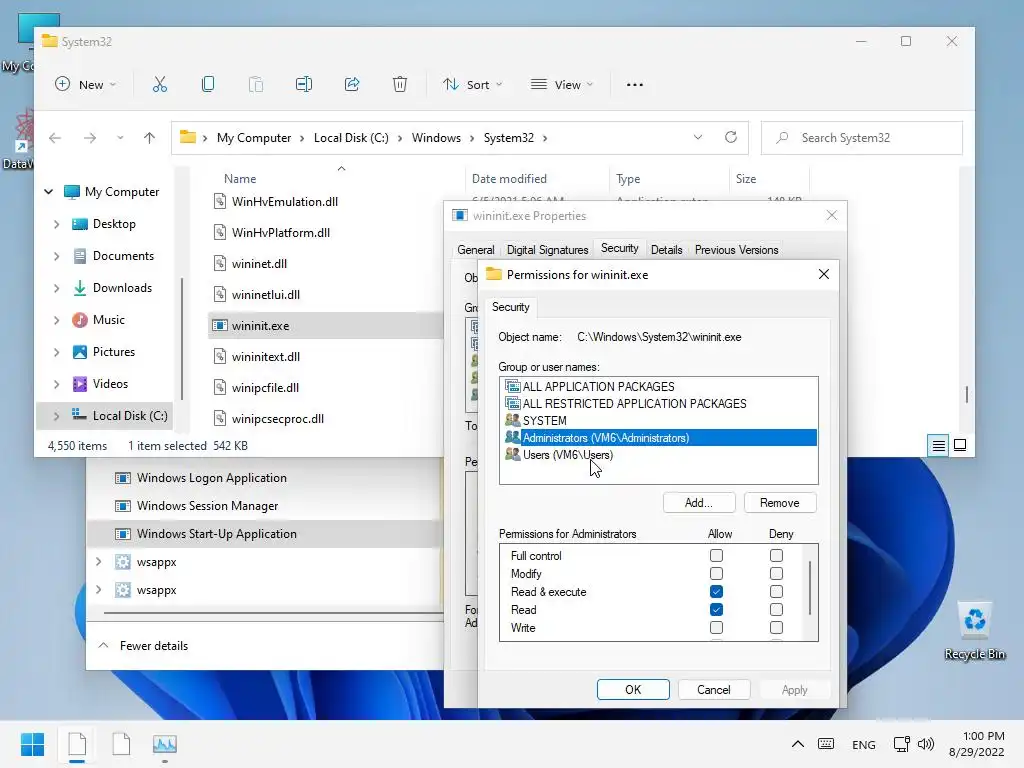Refresh the System32 folder view

click(731, 137)
